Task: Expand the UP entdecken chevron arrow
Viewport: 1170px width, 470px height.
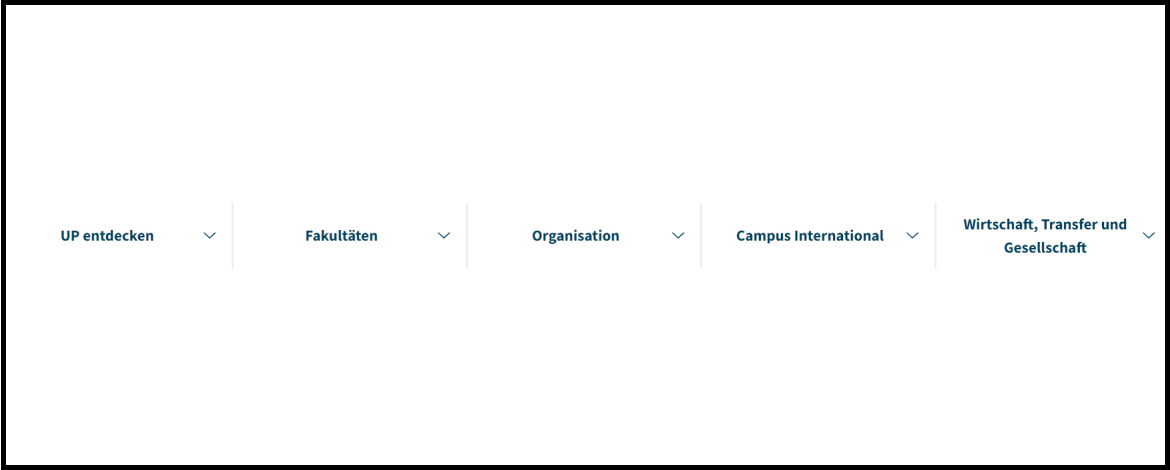Action: (209, 236)
